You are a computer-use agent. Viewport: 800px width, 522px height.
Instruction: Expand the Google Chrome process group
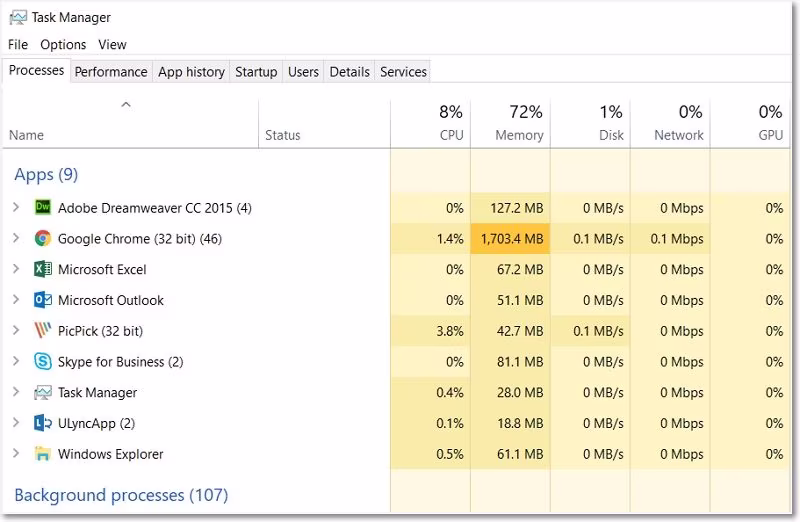tap(15, 239)
